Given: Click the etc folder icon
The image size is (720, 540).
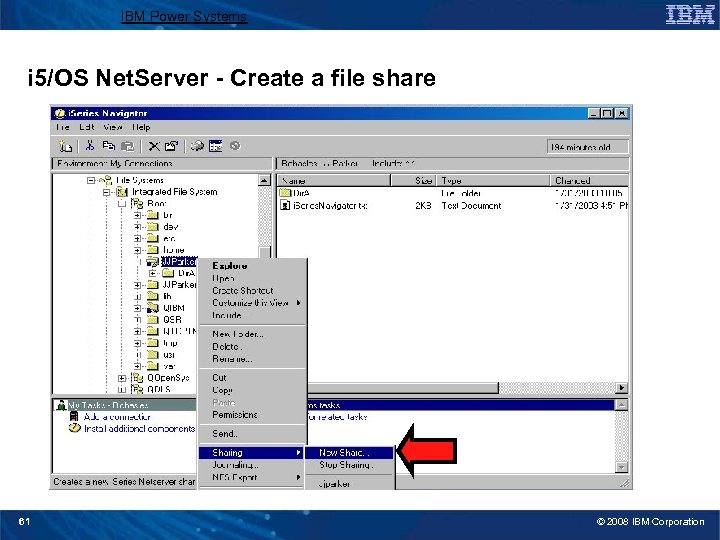Looking at the screenshot, I should click(152, 238).
